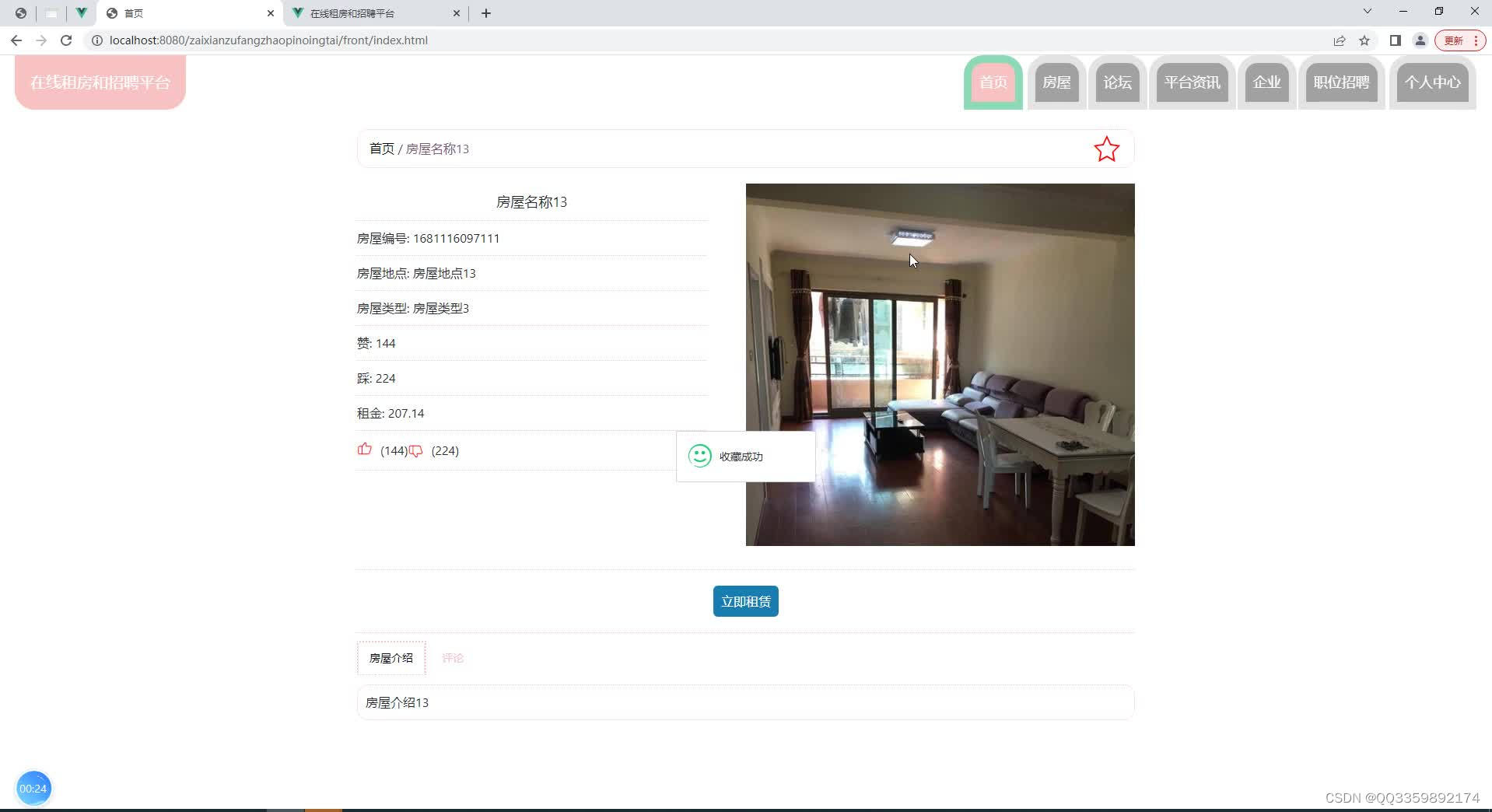Open the 企业 navigation menu
This screenshot has height=812, width=1492.
pos(1266,82)
